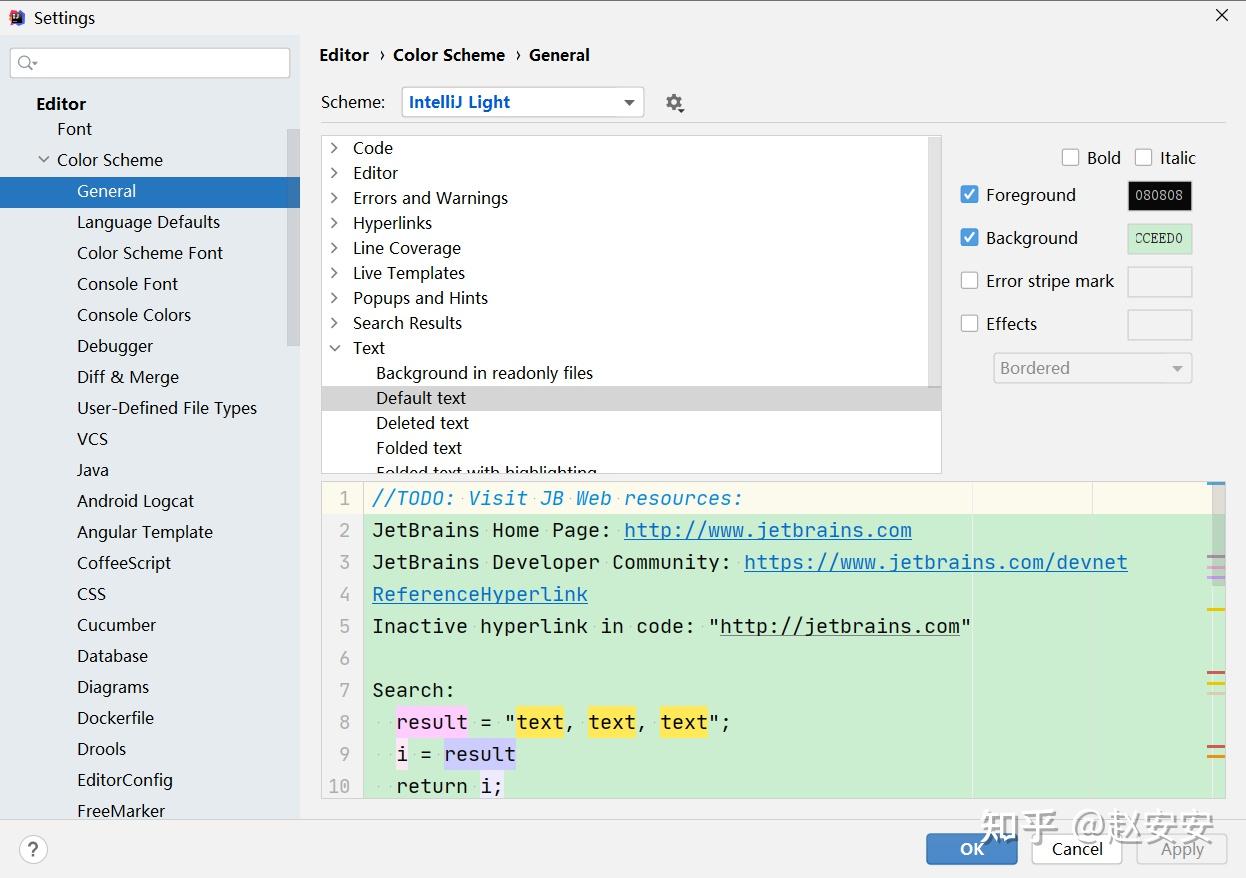Collapse the Text tree node
The width and height of the screenshot is (1246, 878).
point(335,348)
